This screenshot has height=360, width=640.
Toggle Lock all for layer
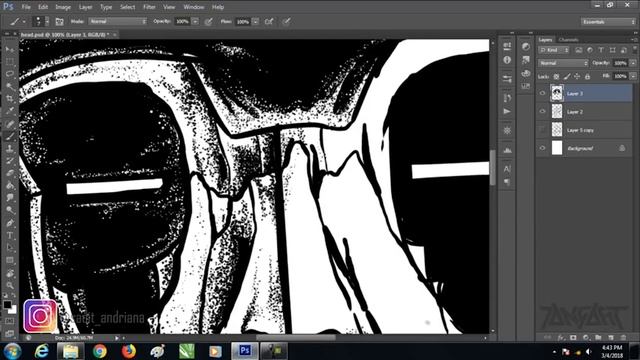click(587, 76)
